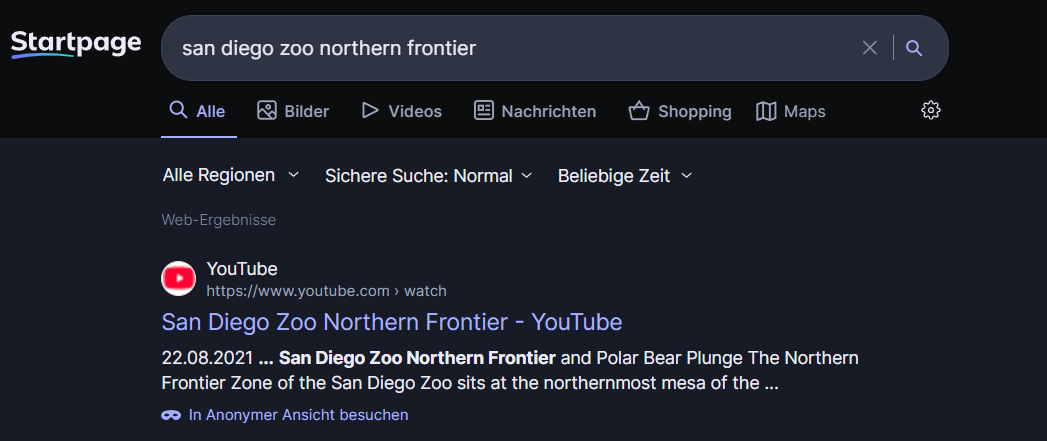Click the Maps map icon
The width and height of the screenshot is (1047, 441).
pyautogui.click(x=766, y=111)
